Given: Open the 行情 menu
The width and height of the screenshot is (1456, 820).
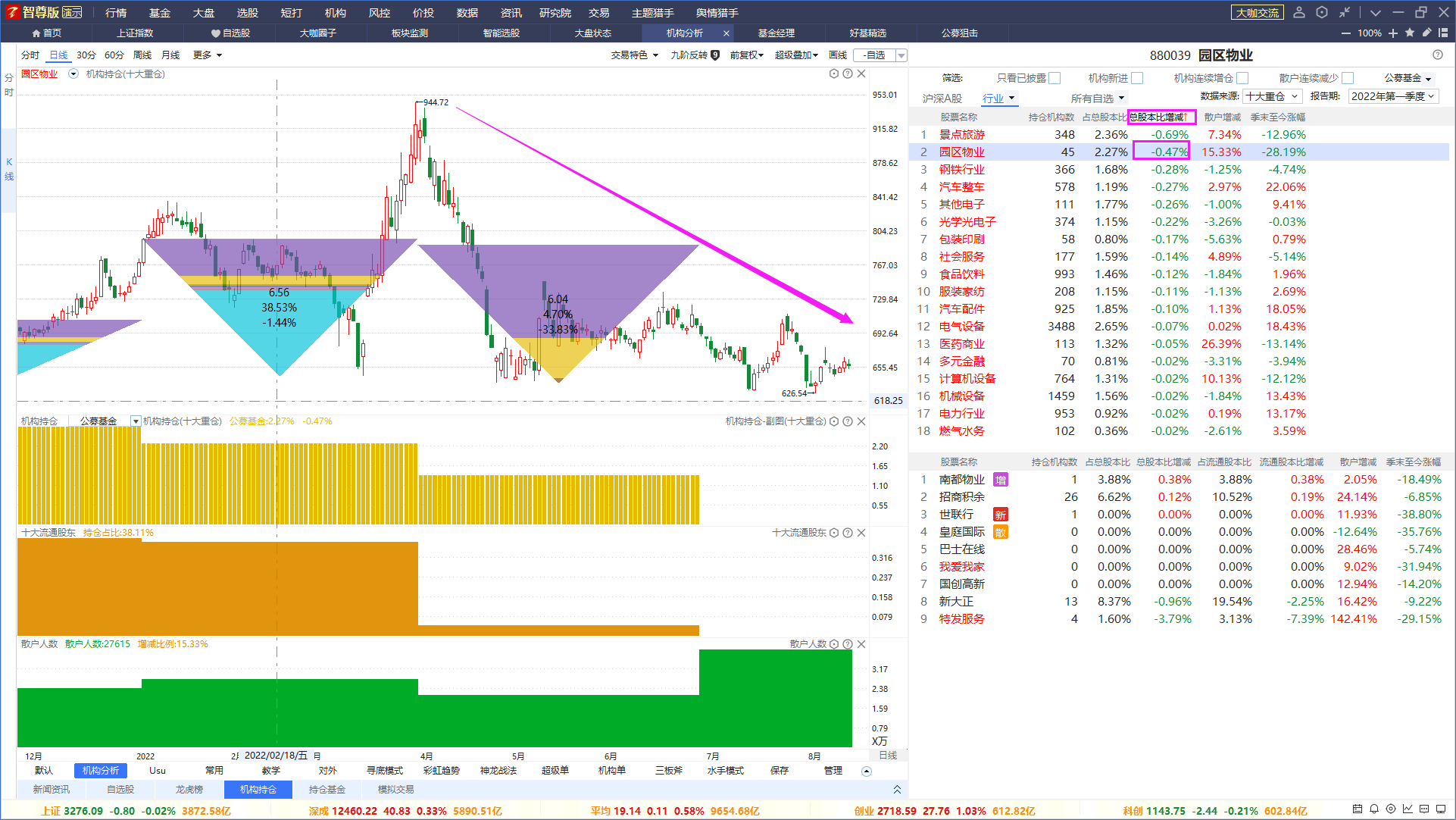Looking at the screenshot, I should click(116, 12).
